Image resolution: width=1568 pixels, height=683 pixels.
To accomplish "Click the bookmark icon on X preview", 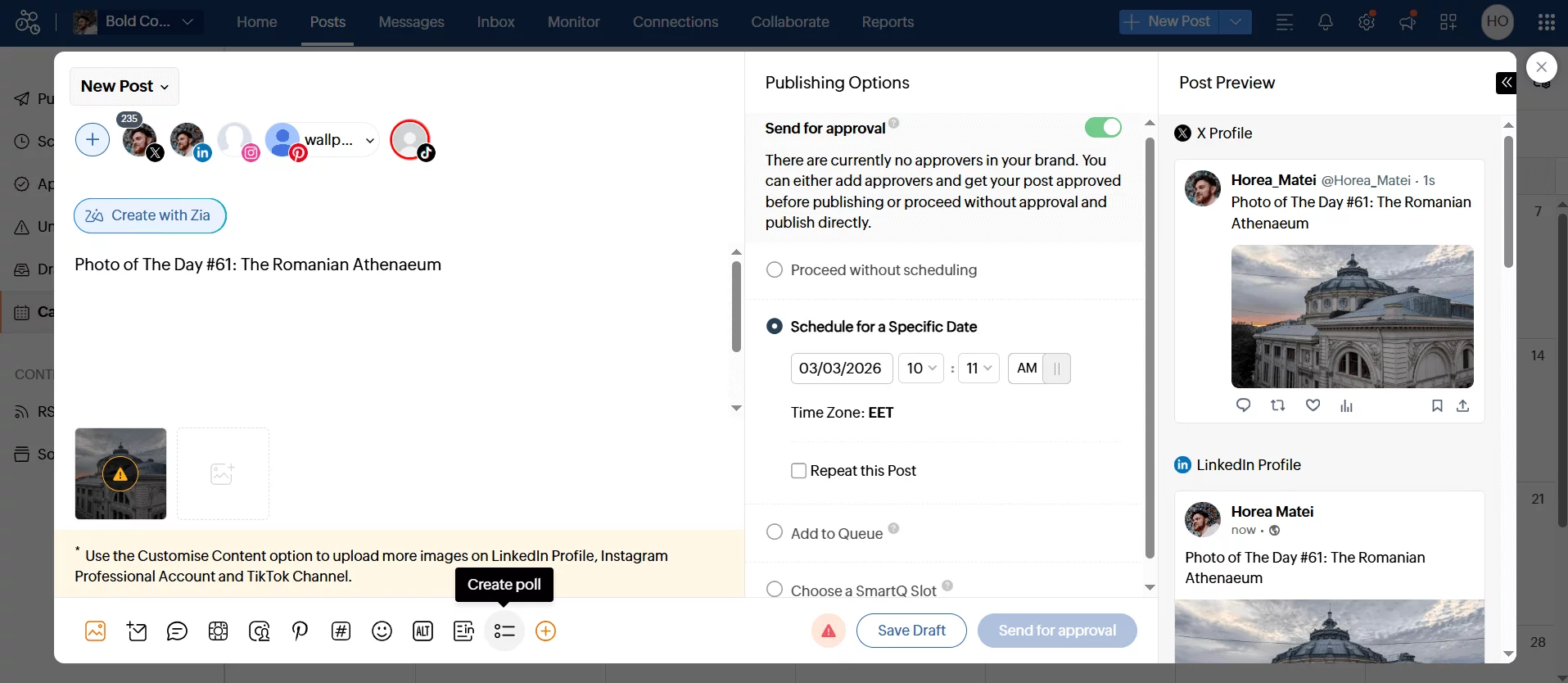I will pos(1437,405).
